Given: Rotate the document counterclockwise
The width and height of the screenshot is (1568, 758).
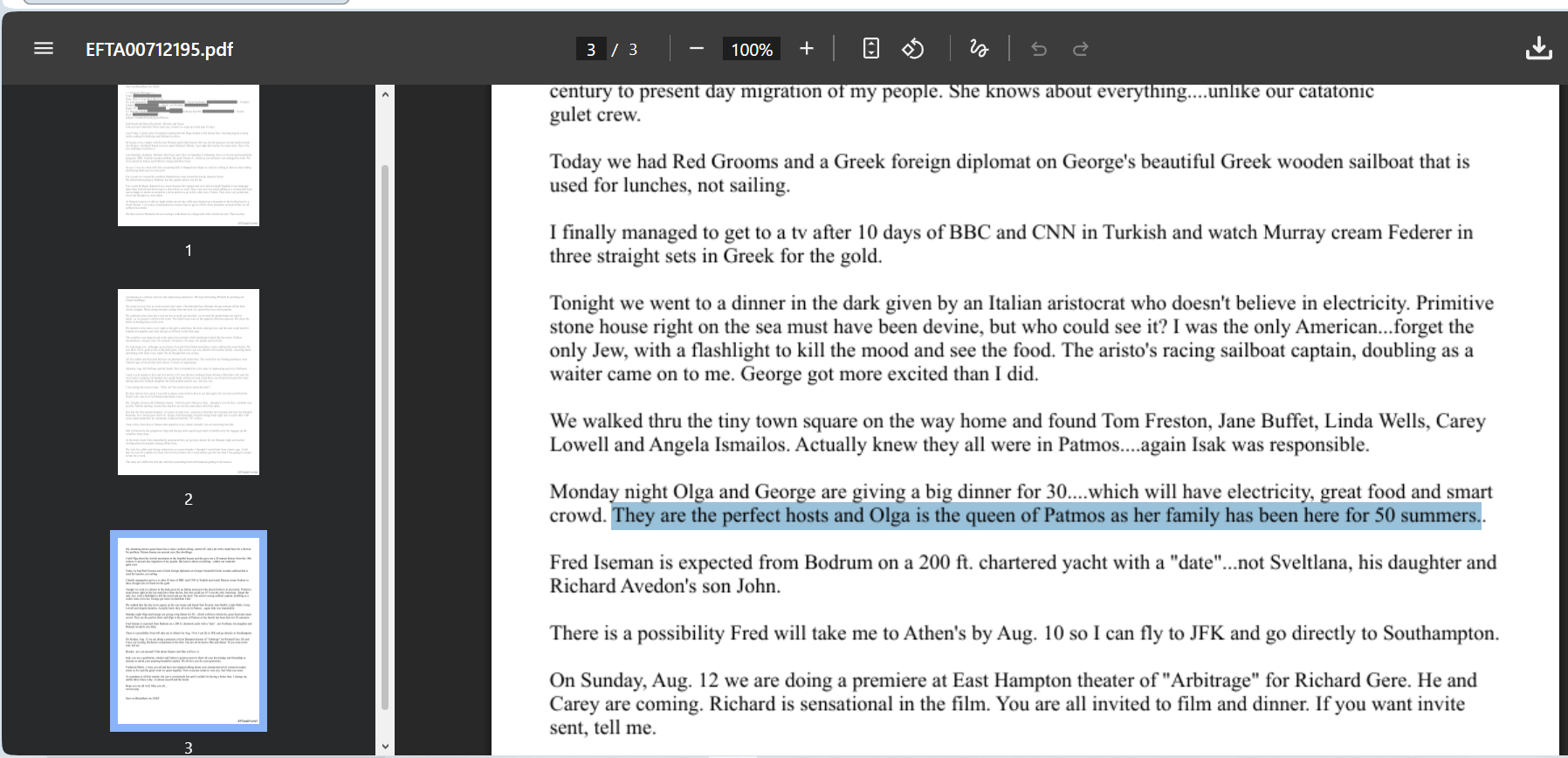Looking at the screenshot, I should pos(913,49).
